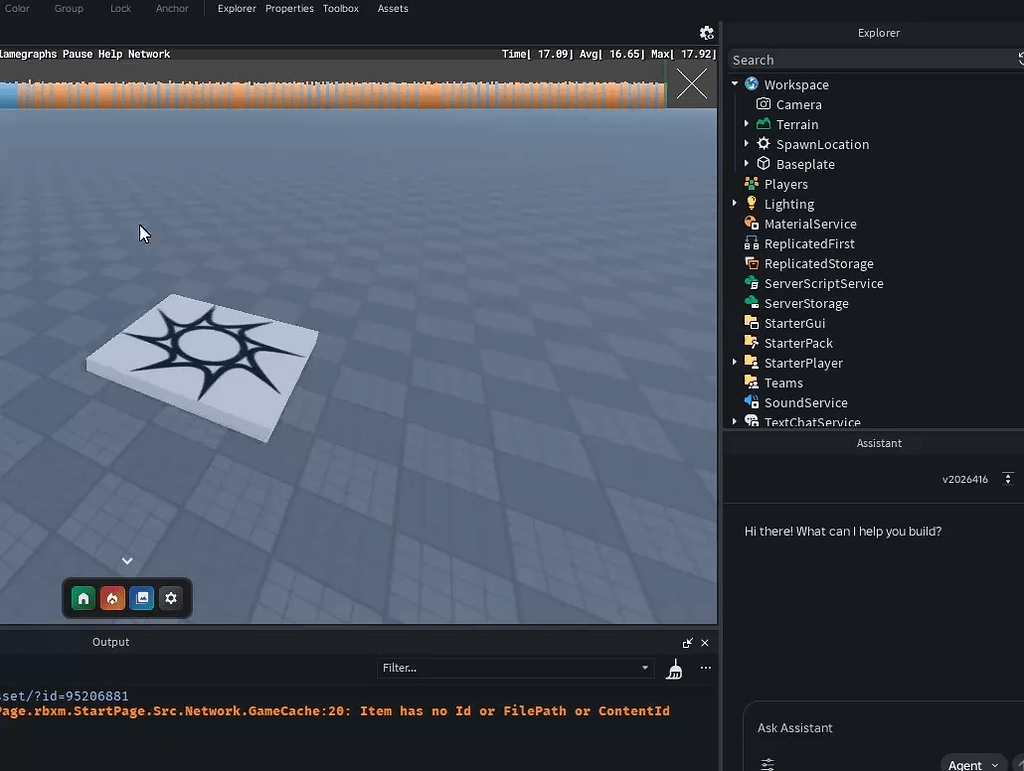Viewport: 1024px width, 771px height.
Task: Clear the Output window with broom icon
Action: click(x=675, y=669)
